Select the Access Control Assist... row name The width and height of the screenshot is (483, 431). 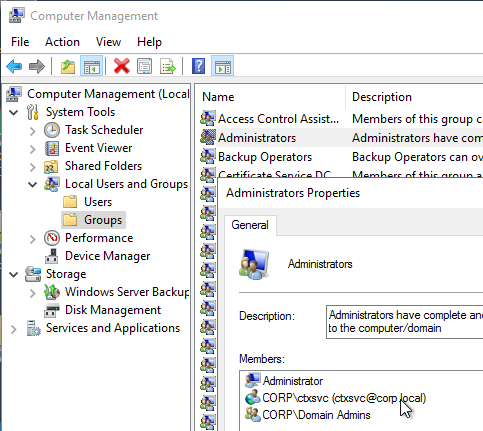(278, 119)
